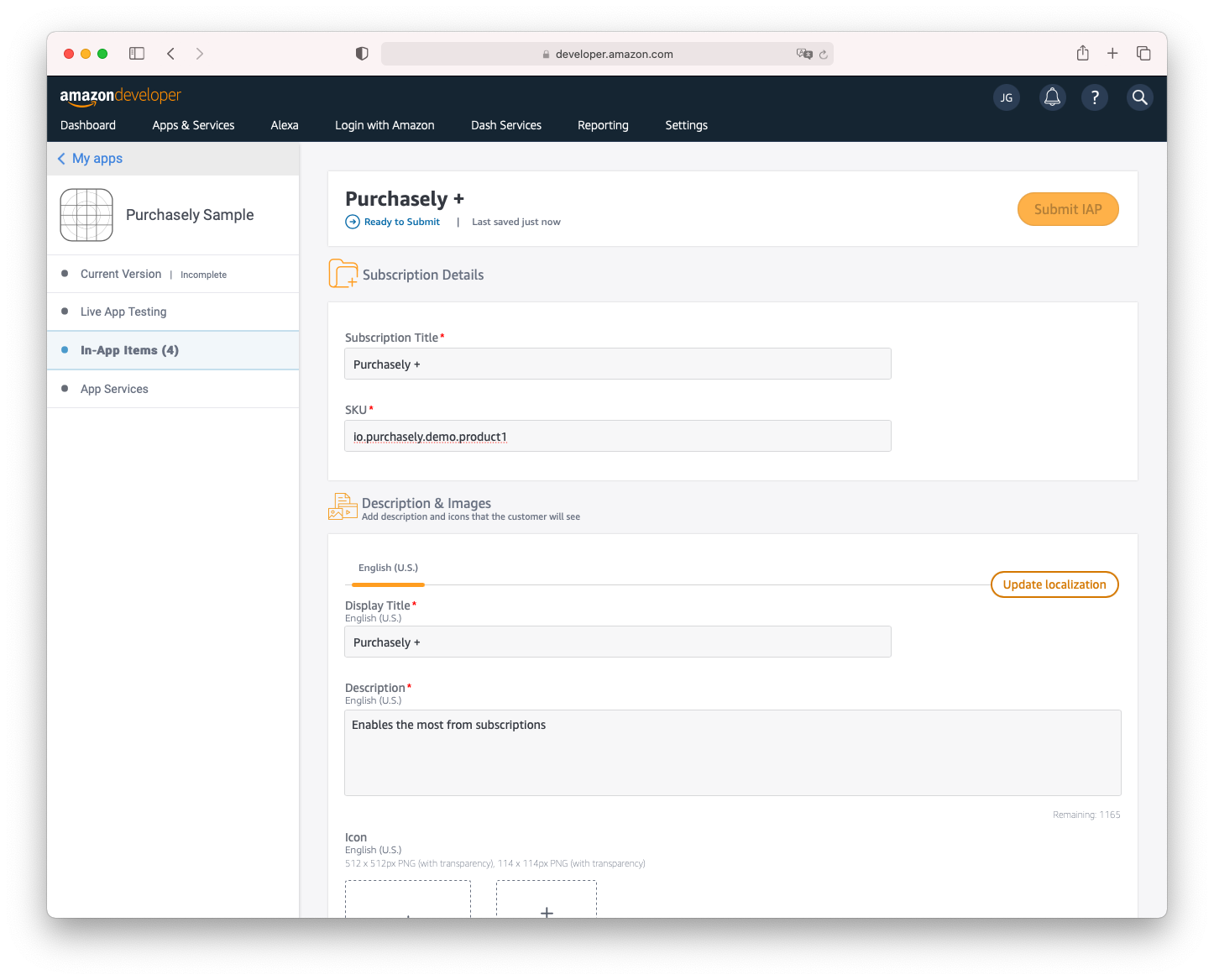Screen dimensions: 1214x980
Task: Go forward with the browser forward arrow
Action: click(x=199, y=54)
